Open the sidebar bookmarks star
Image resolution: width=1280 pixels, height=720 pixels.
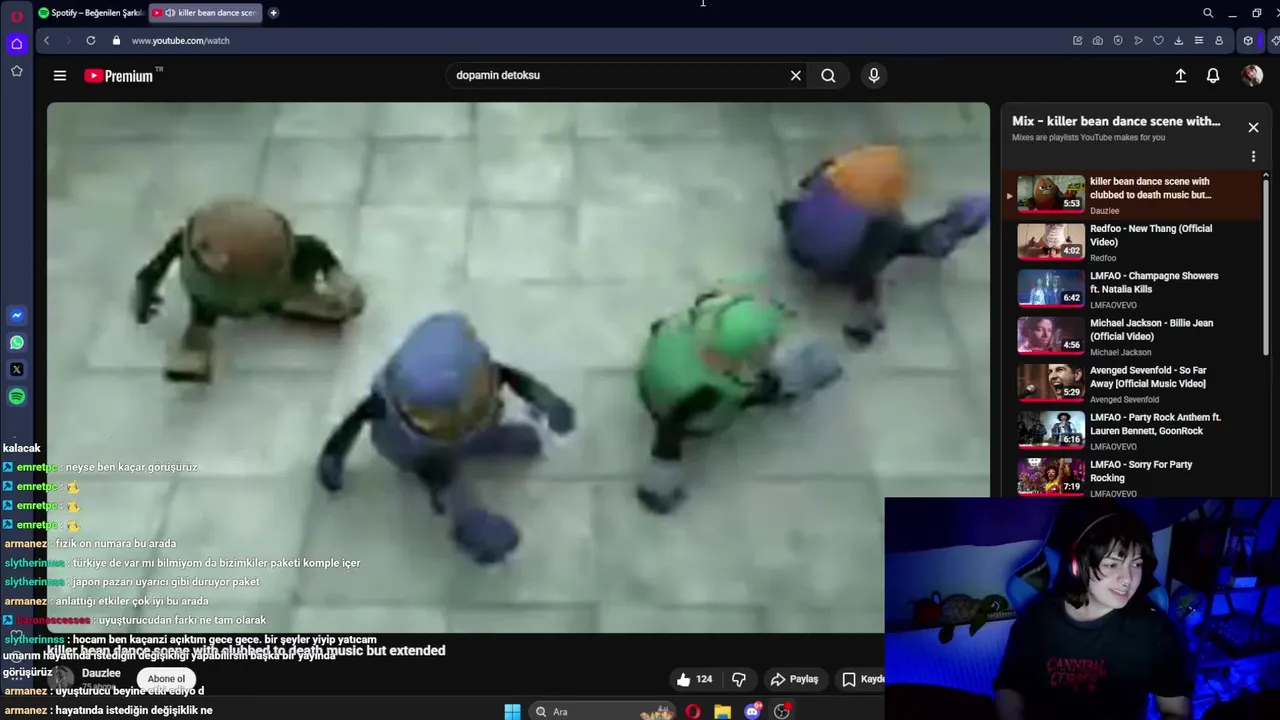pyautogui.click(x=17, y=71)
